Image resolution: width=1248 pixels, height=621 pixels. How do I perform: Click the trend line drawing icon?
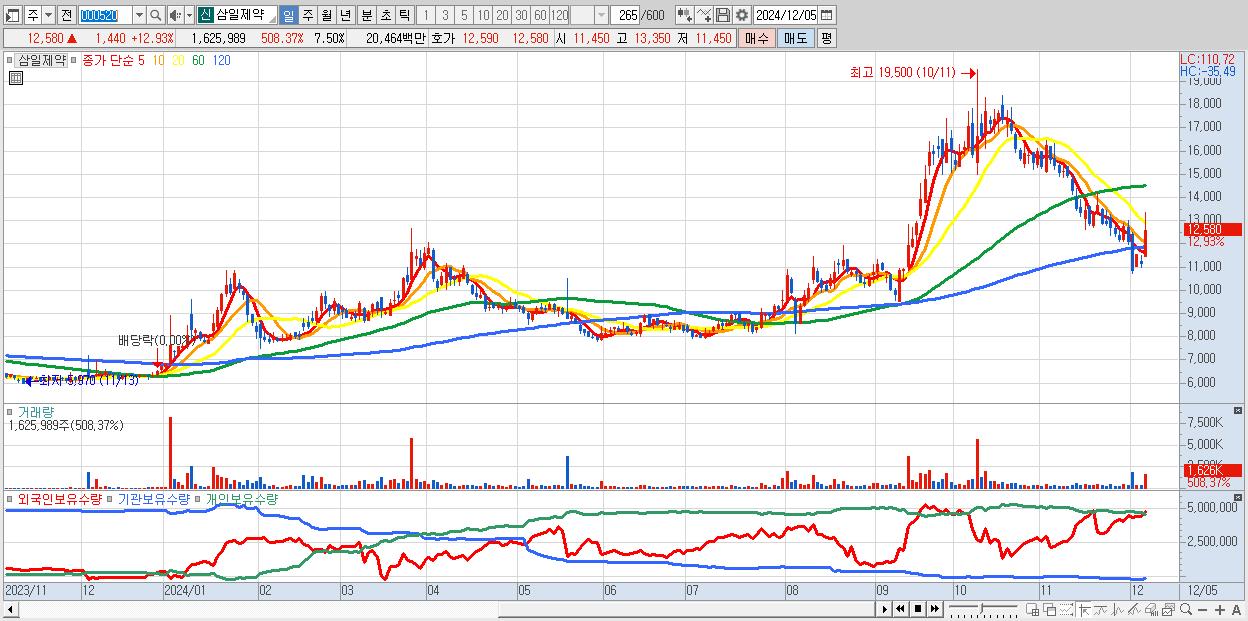coord(1101,609)
